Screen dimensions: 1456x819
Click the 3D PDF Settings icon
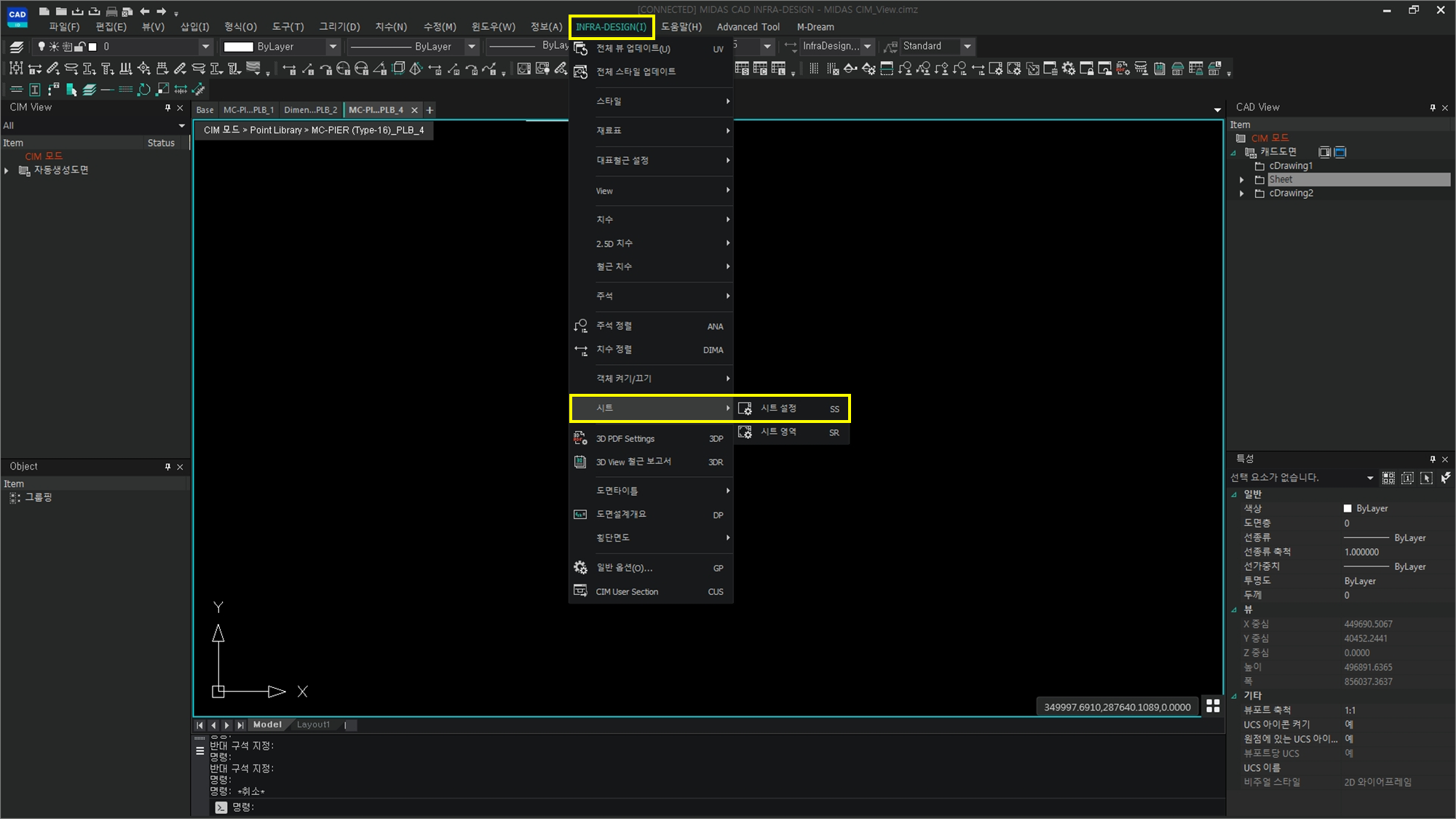(x=580, y=438)
